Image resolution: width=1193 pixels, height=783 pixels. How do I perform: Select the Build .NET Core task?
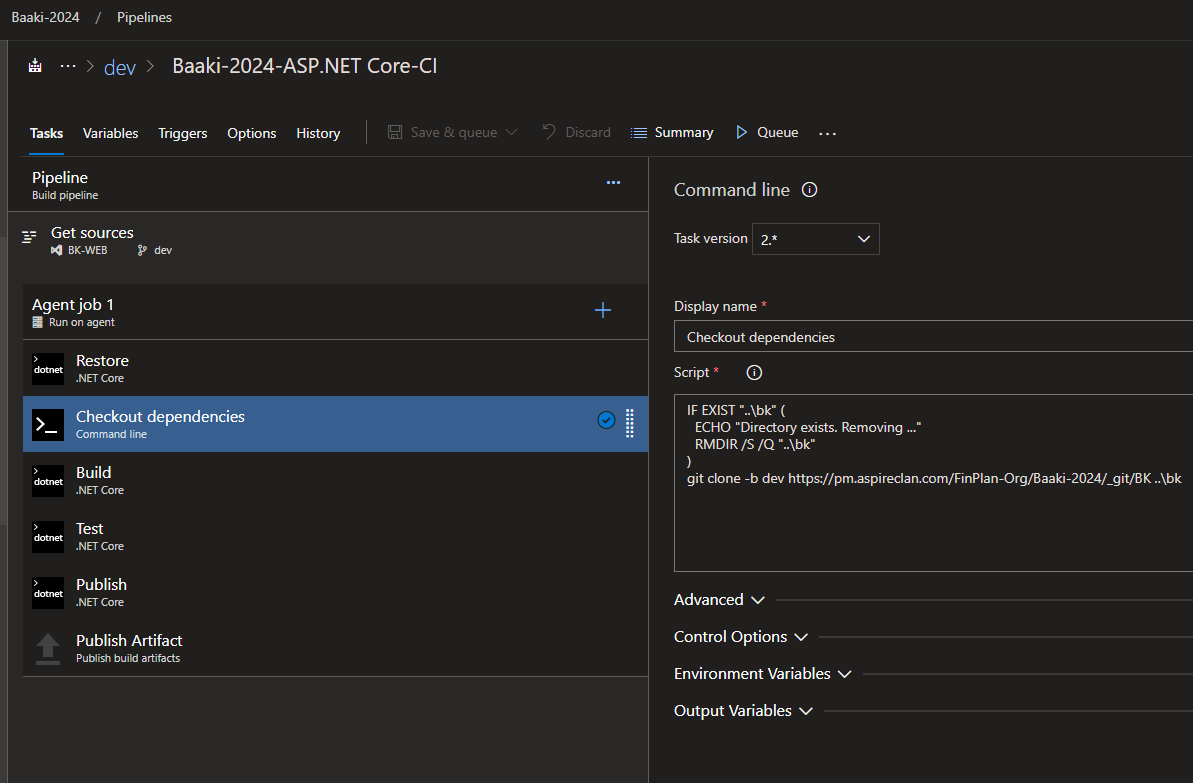[336, 480]
